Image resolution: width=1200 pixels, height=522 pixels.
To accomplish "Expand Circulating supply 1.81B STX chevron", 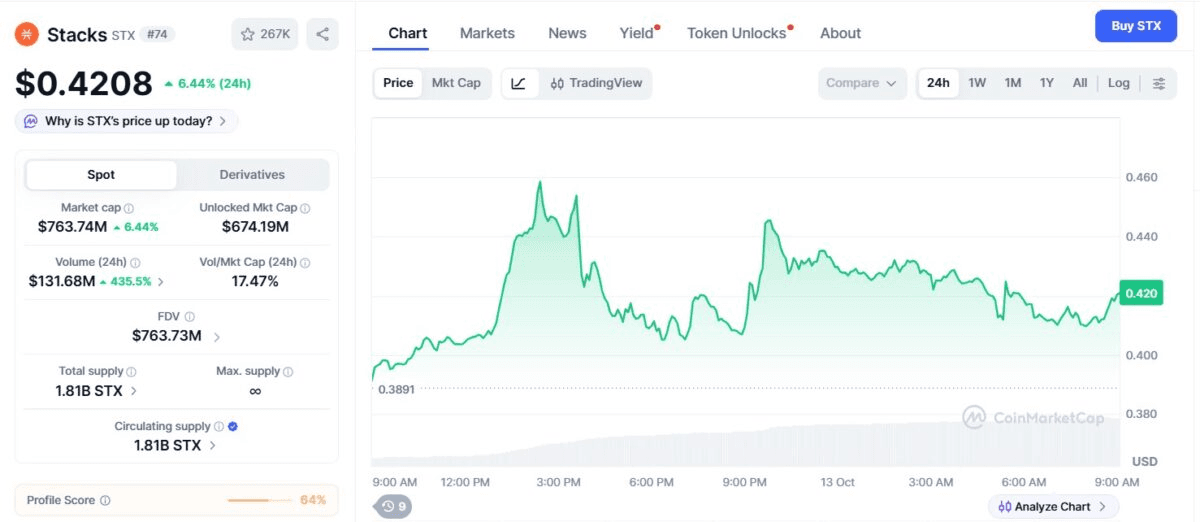I will [212, 446].
